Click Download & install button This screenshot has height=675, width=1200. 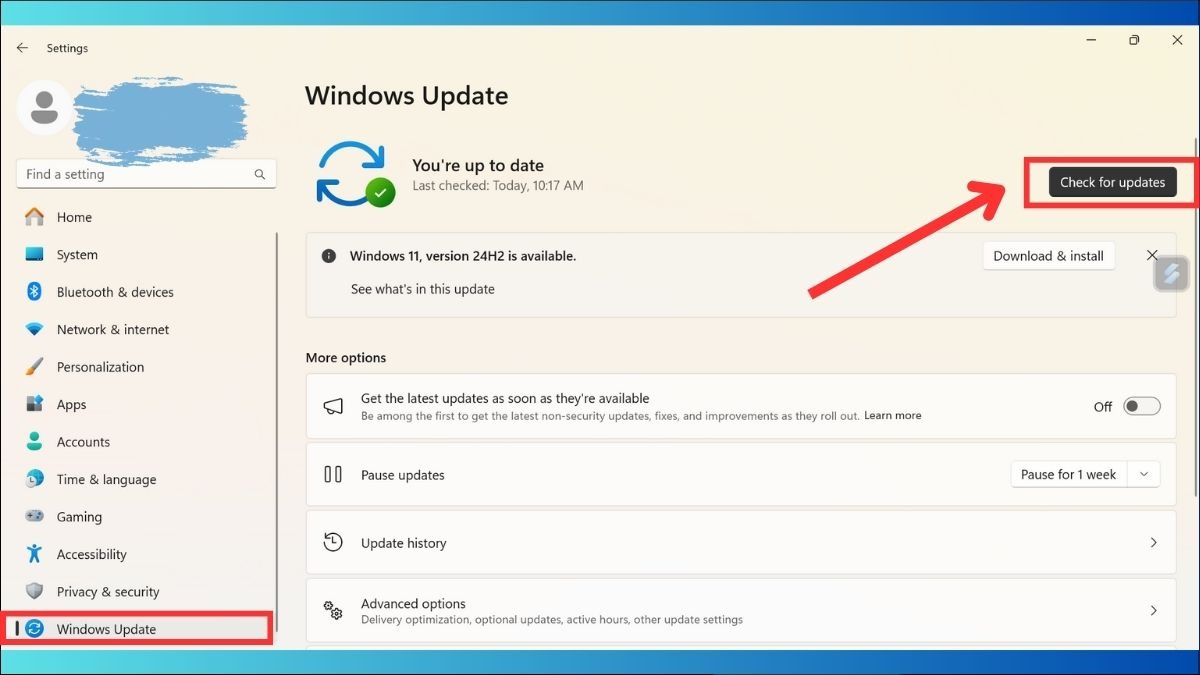point(1048,256)
